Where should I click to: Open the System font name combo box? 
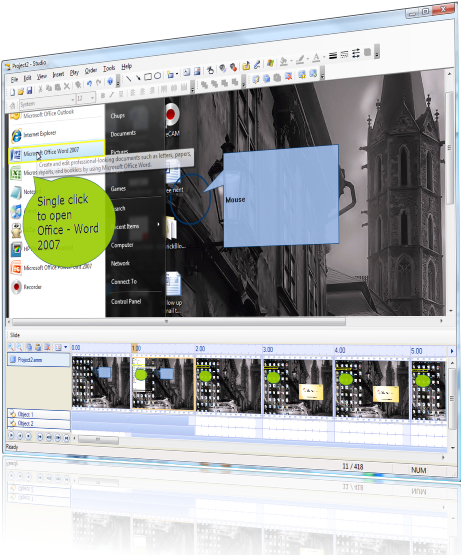coord(47,102)
